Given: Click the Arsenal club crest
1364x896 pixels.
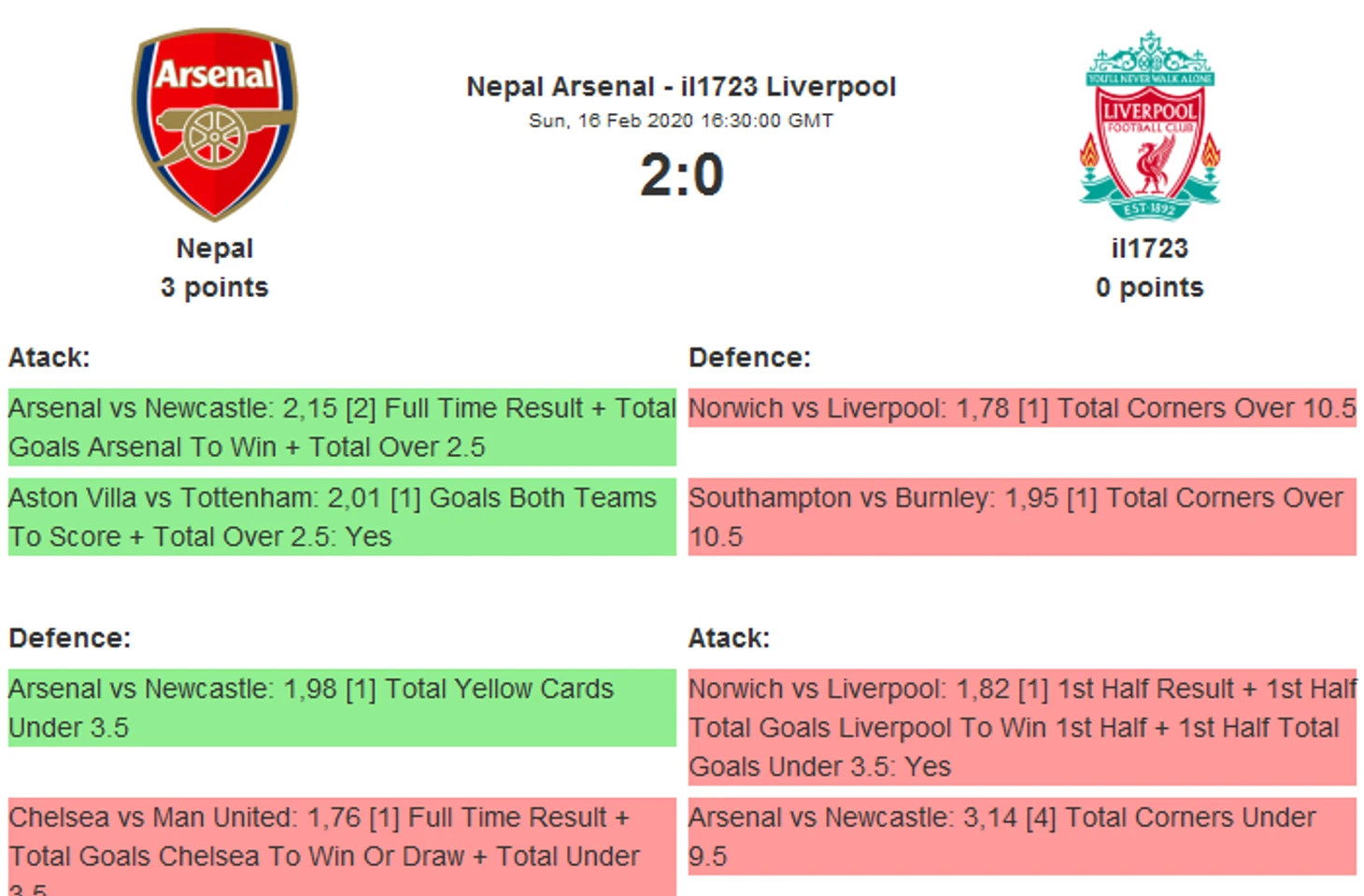Looking at the screenshot, I should pos(214,124).
